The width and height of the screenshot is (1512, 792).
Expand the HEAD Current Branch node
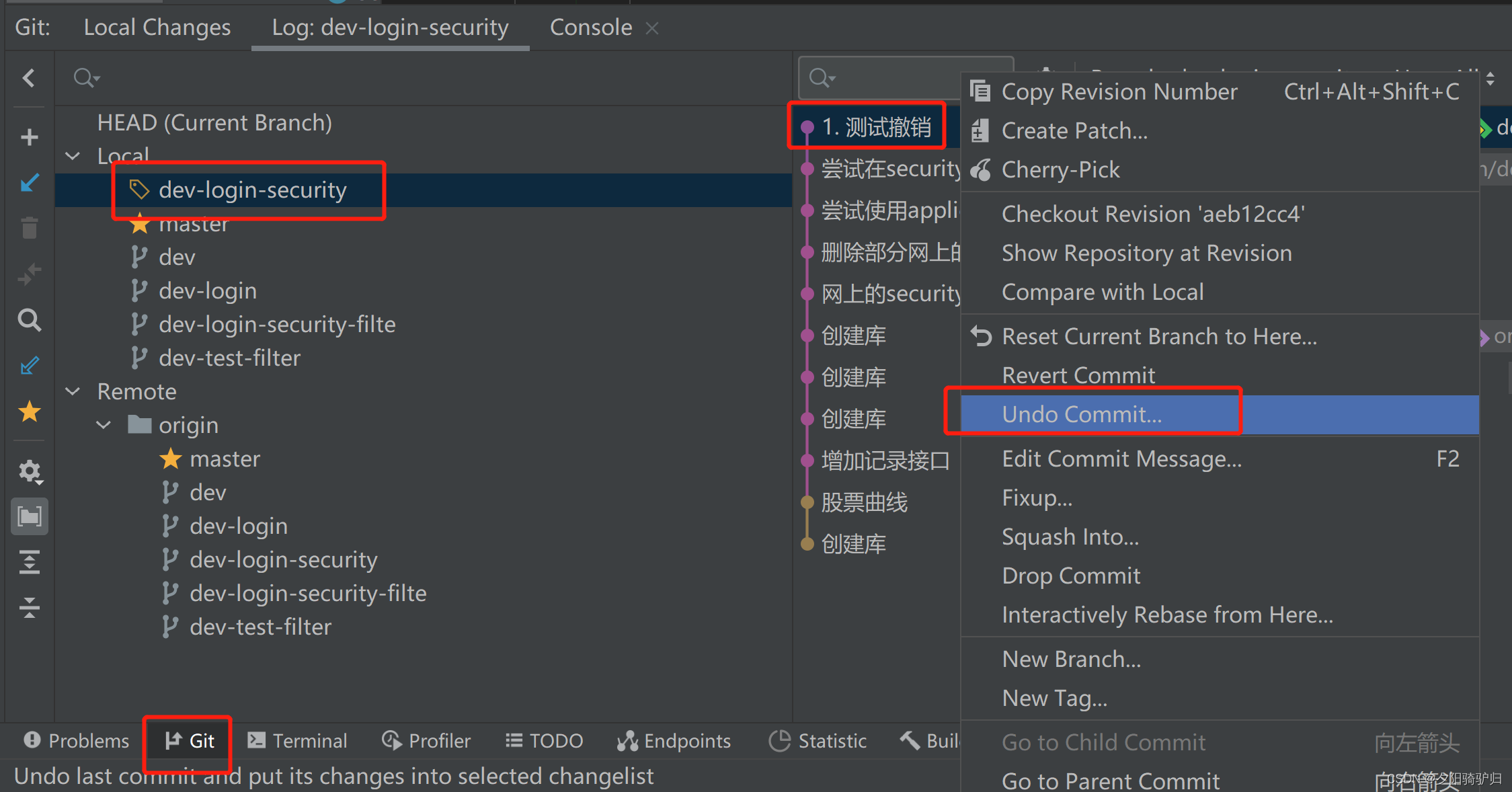80,122
